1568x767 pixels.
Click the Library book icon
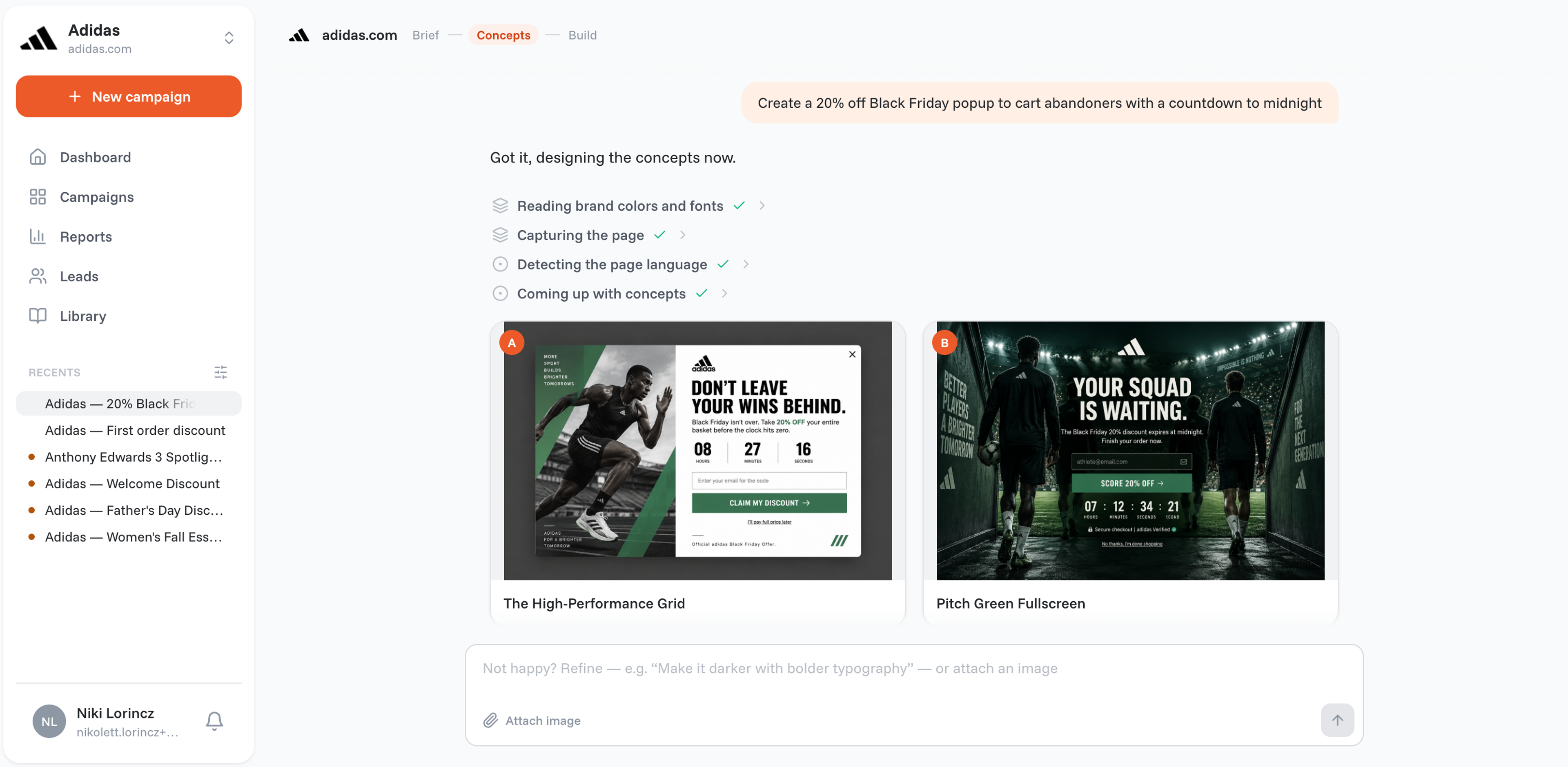tap(38, 315)
